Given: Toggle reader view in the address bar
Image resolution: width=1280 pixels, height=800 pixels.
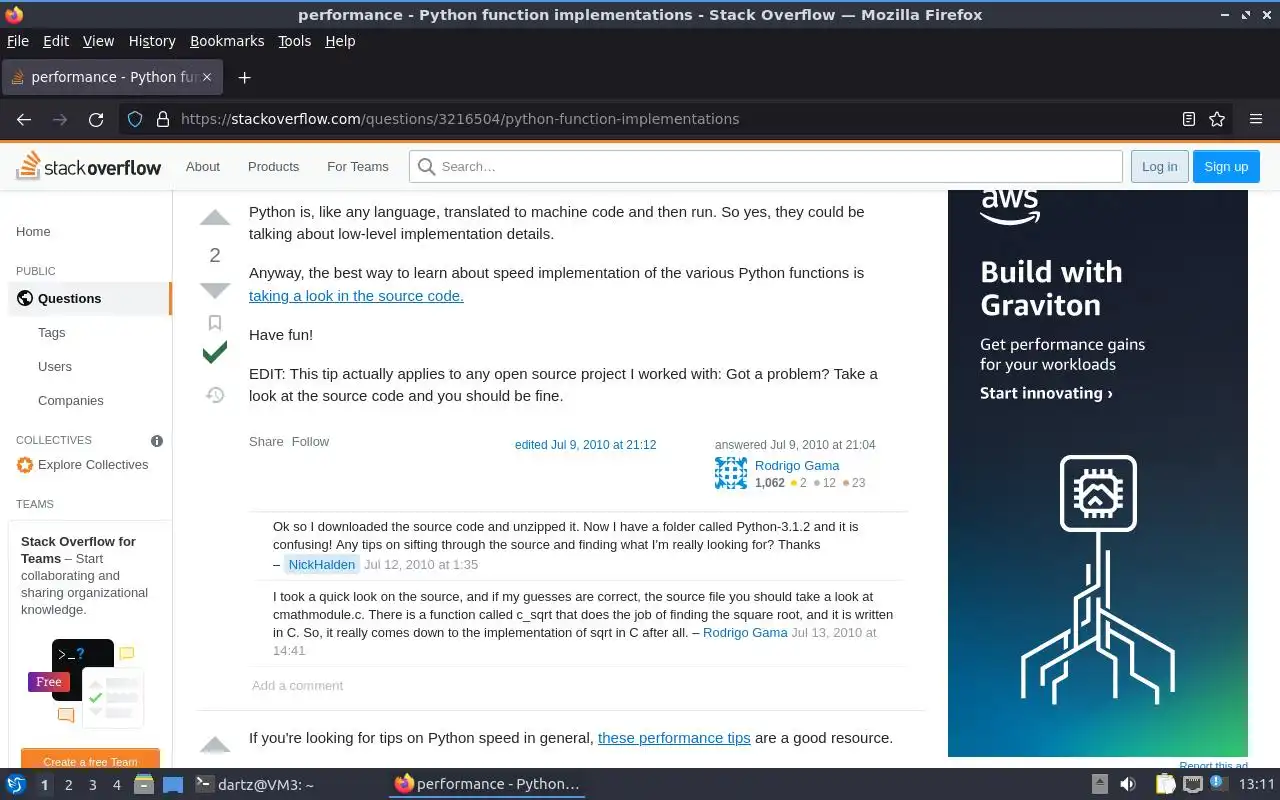Looking at the screenshot, I should click(1189, 119).
